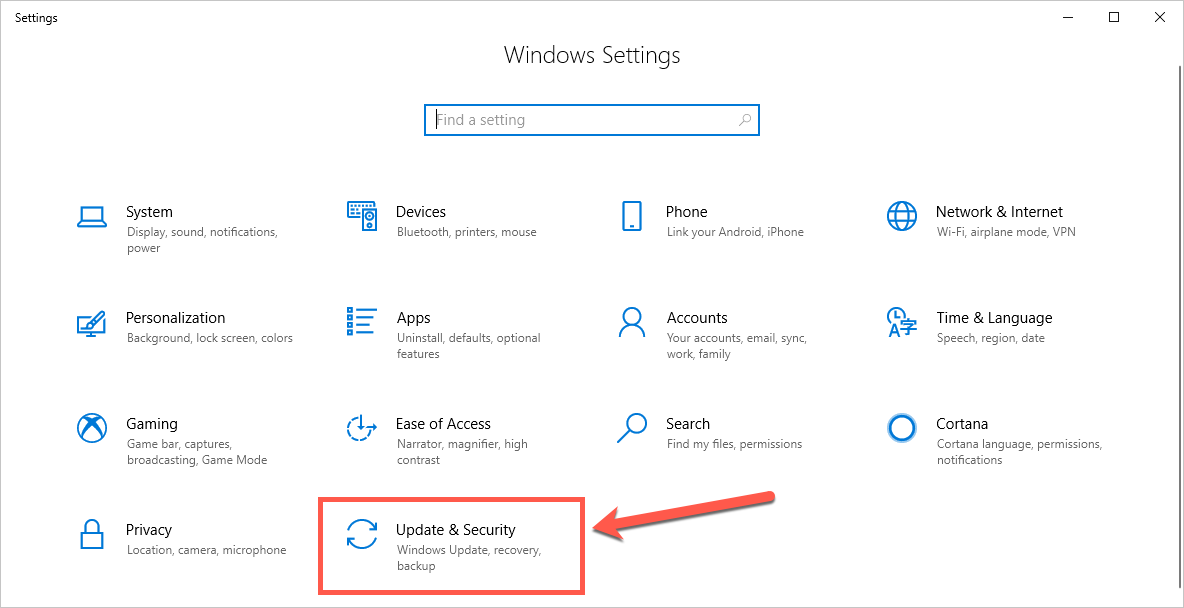
Task: Close the Settings window
Action: [x=1160, y=17]
